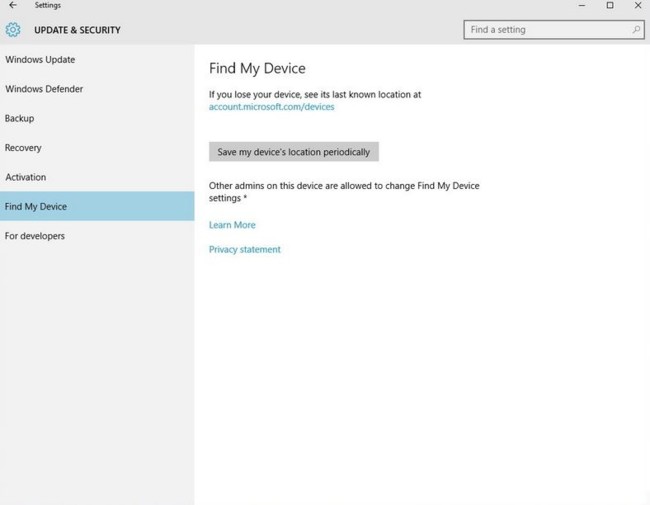Viewport: 650px width, 505px height.
Task: Click Save my device's location periodically button
Action: (293, 152)
